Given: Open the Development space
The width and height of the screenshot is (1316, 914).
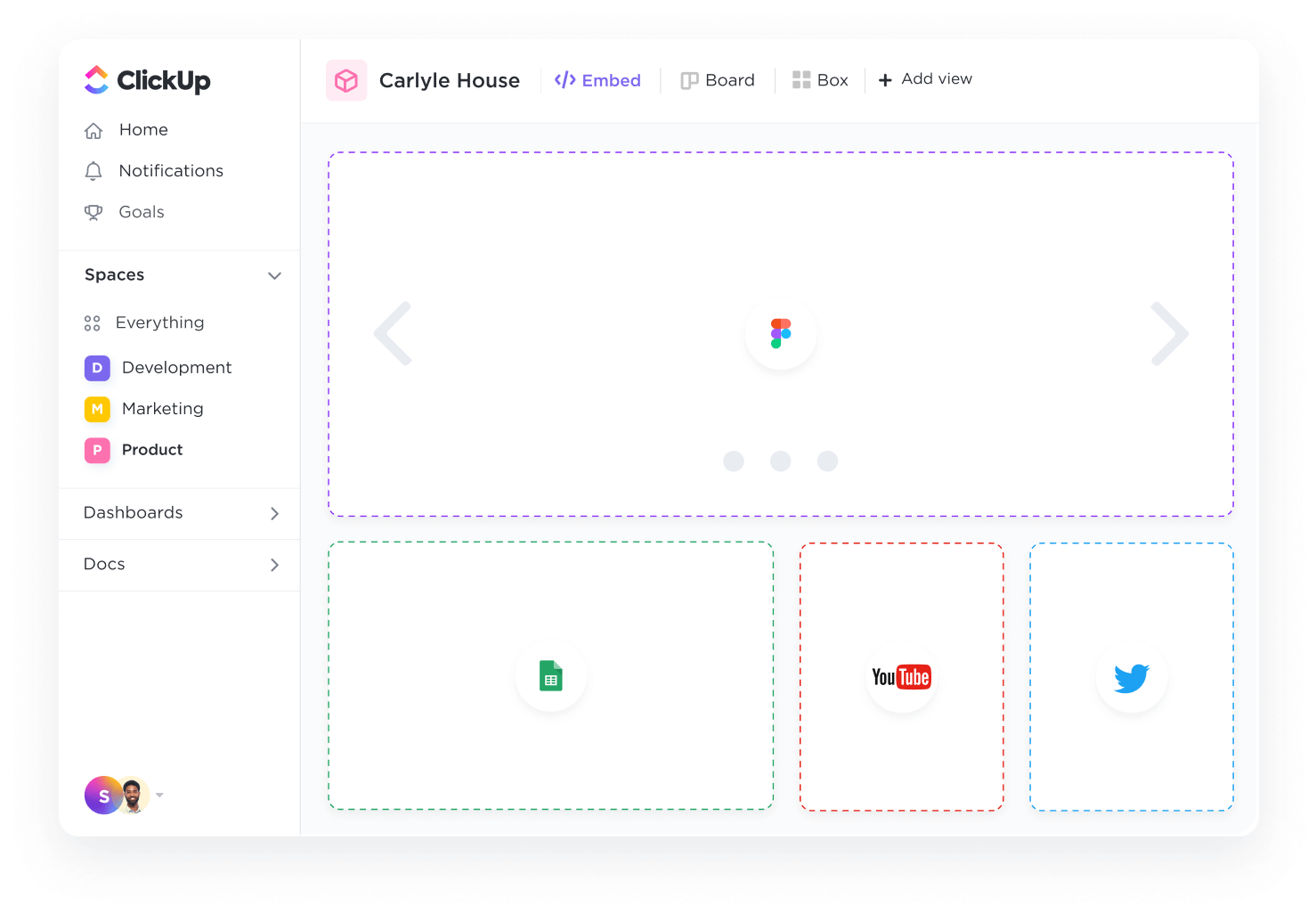Looking at the screenshot, I should pyautogui.click(x=177, y=368).
